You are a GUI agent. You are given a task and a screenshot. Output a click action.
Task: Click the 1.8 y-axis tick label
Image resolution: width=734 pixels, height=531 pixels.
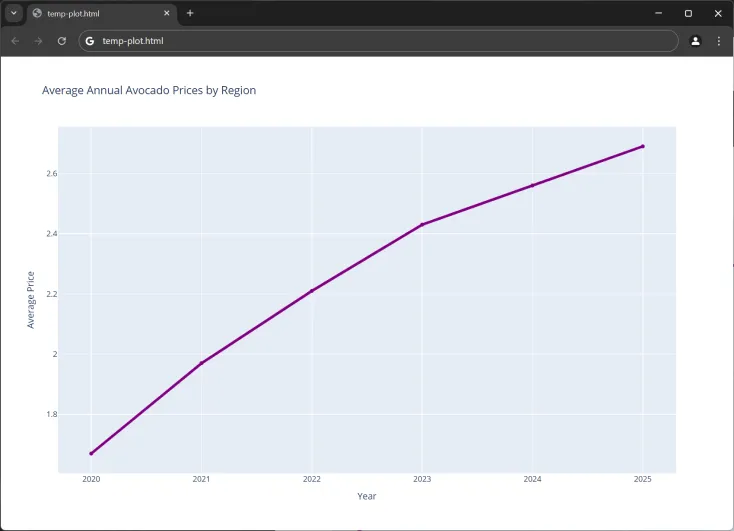click(51, 414)
